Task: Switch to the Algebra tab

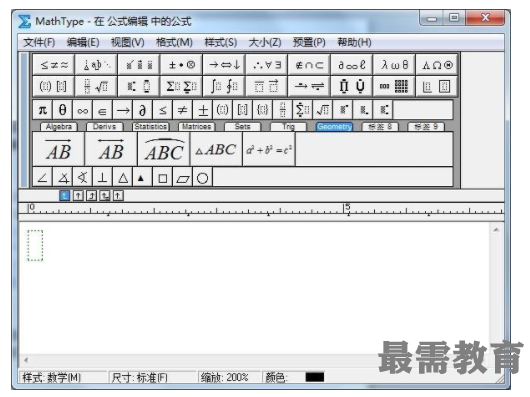Action: (59, 126)
